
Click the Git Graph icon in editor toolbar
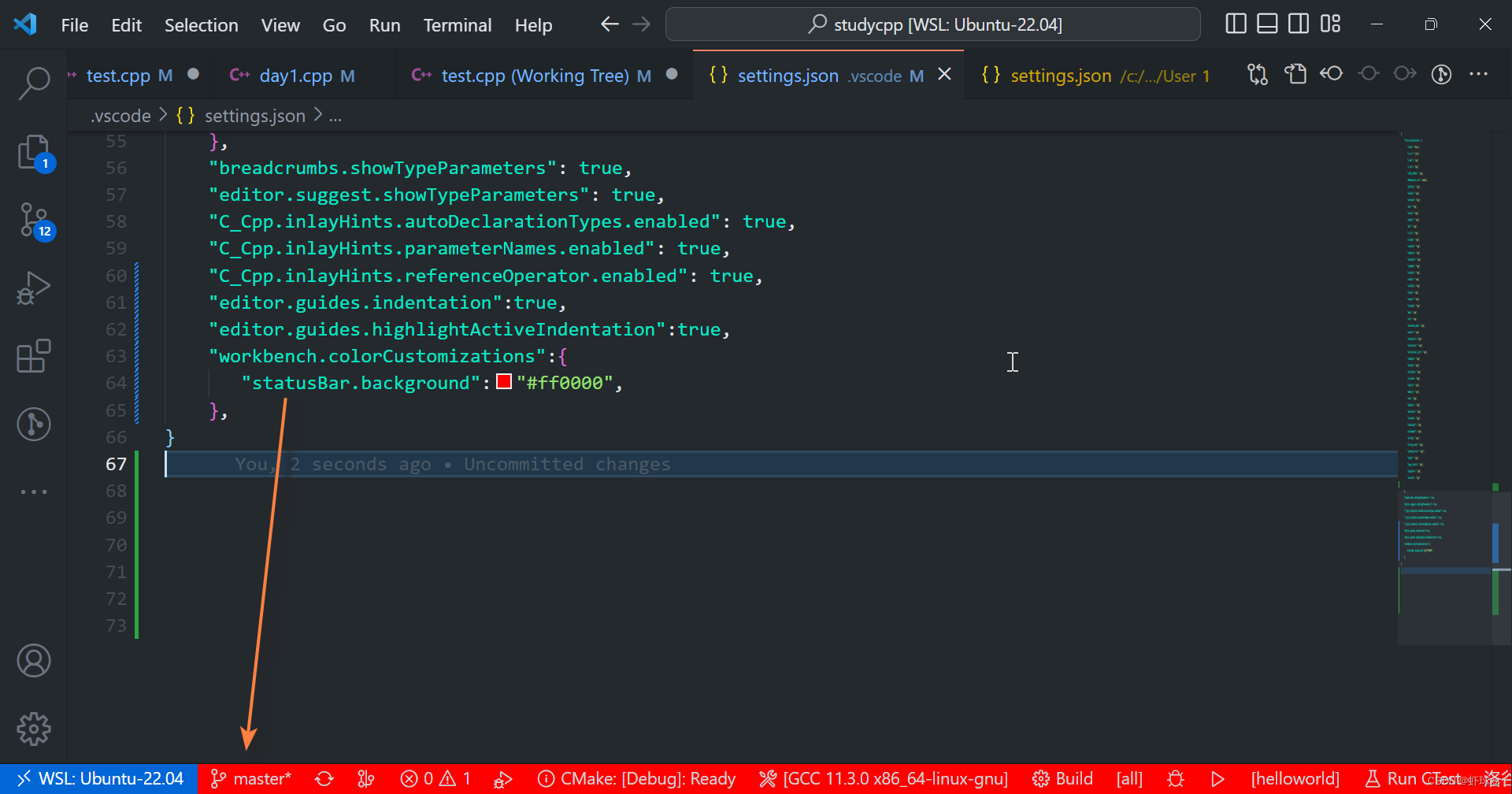pos(1441,74)
